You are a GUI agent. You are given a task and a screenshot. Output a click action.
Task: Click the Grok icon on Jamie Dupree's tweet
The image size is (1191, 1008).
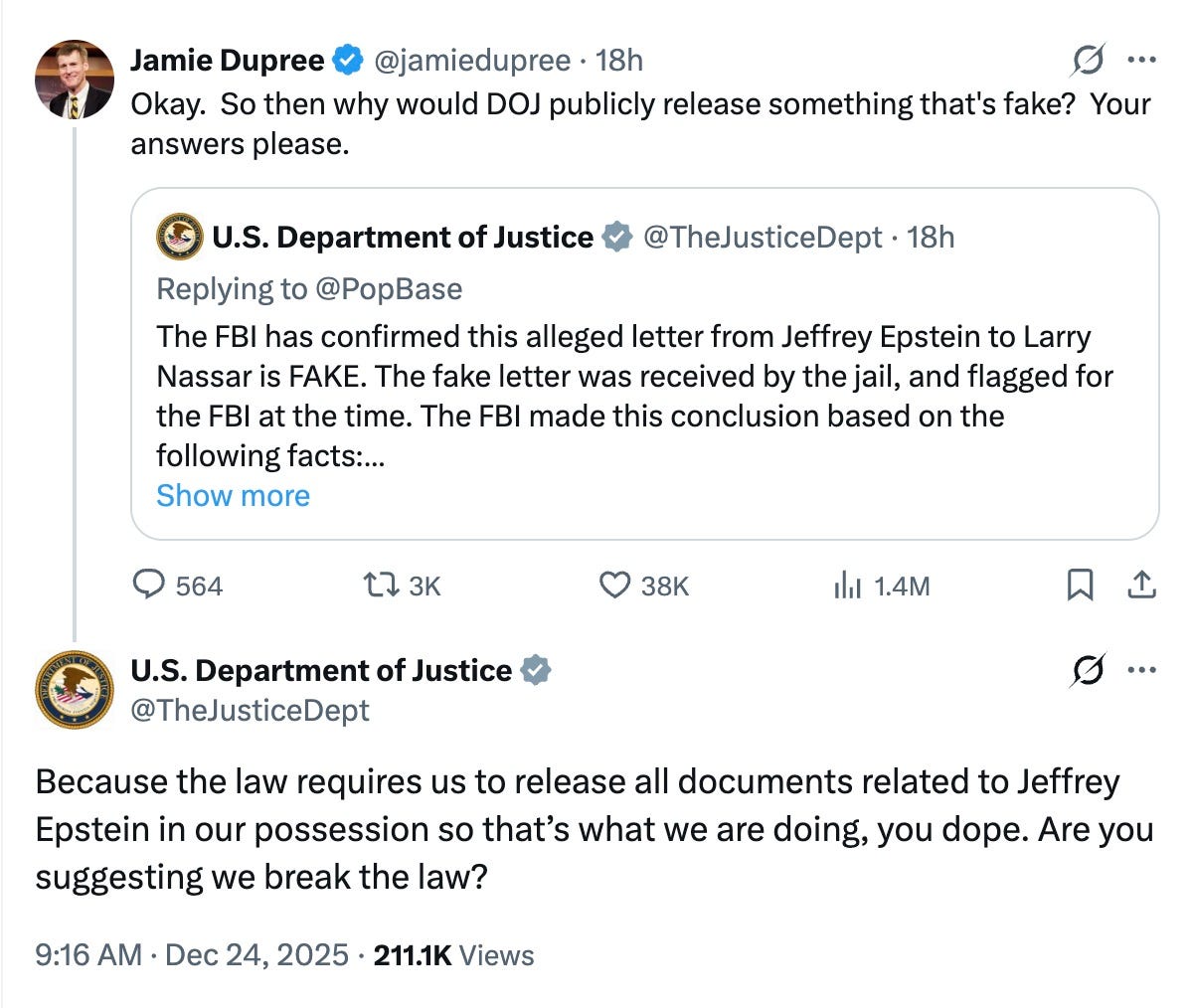click(x=1089, y=61)
